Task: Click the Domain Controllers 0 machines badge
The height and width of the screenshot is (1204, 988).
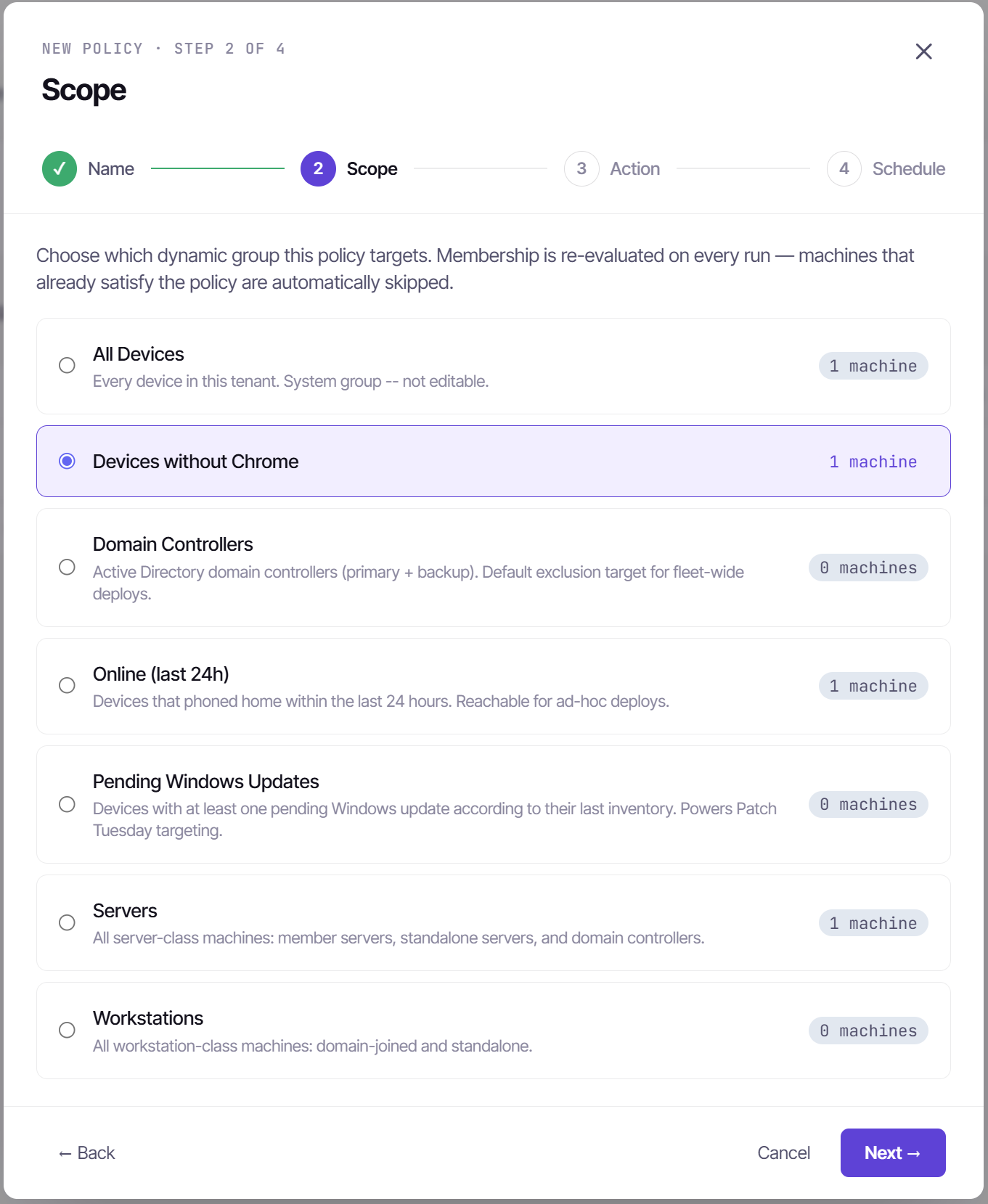Action: click(x=868, y=568)
